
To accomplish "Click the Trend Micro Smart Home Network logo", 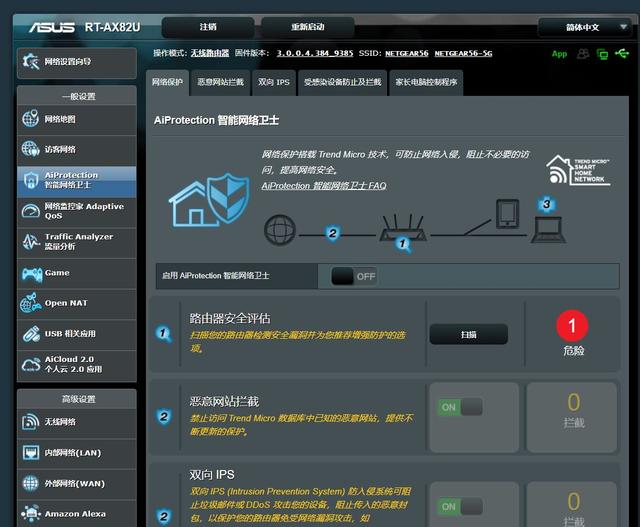I will click(578, 170).
